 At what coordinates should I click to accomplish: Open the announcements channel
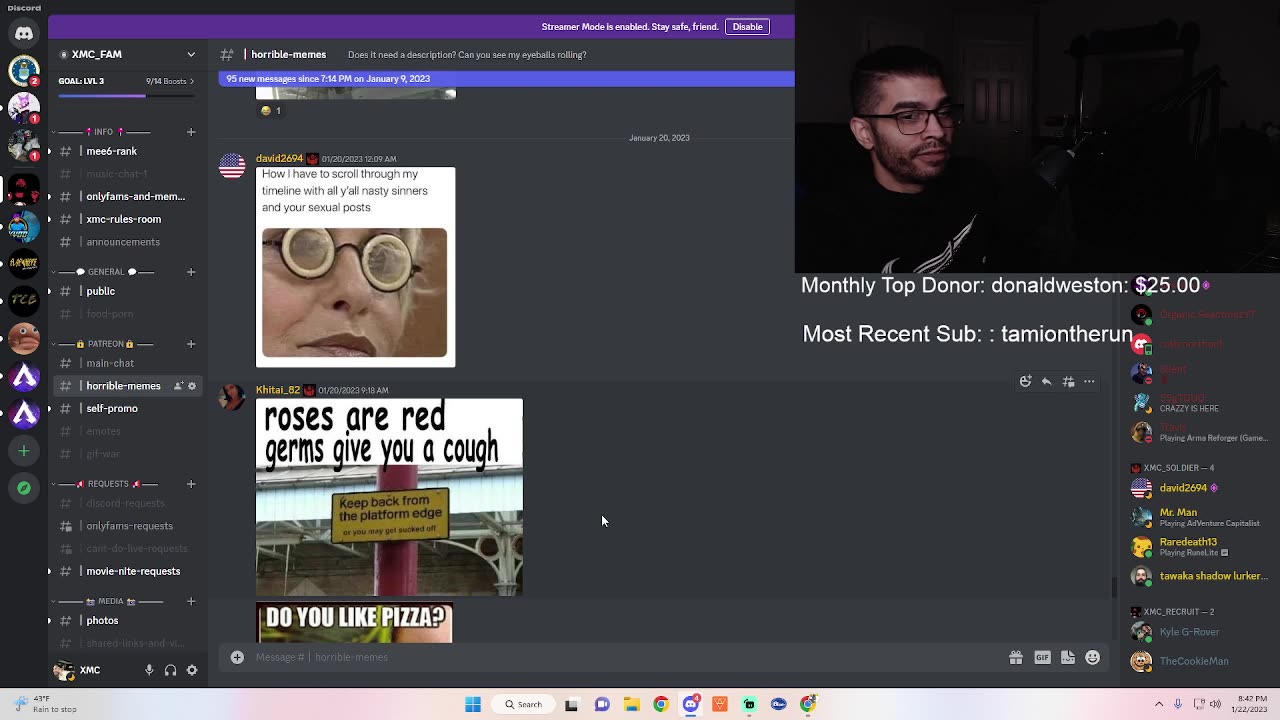coord(127,242)
